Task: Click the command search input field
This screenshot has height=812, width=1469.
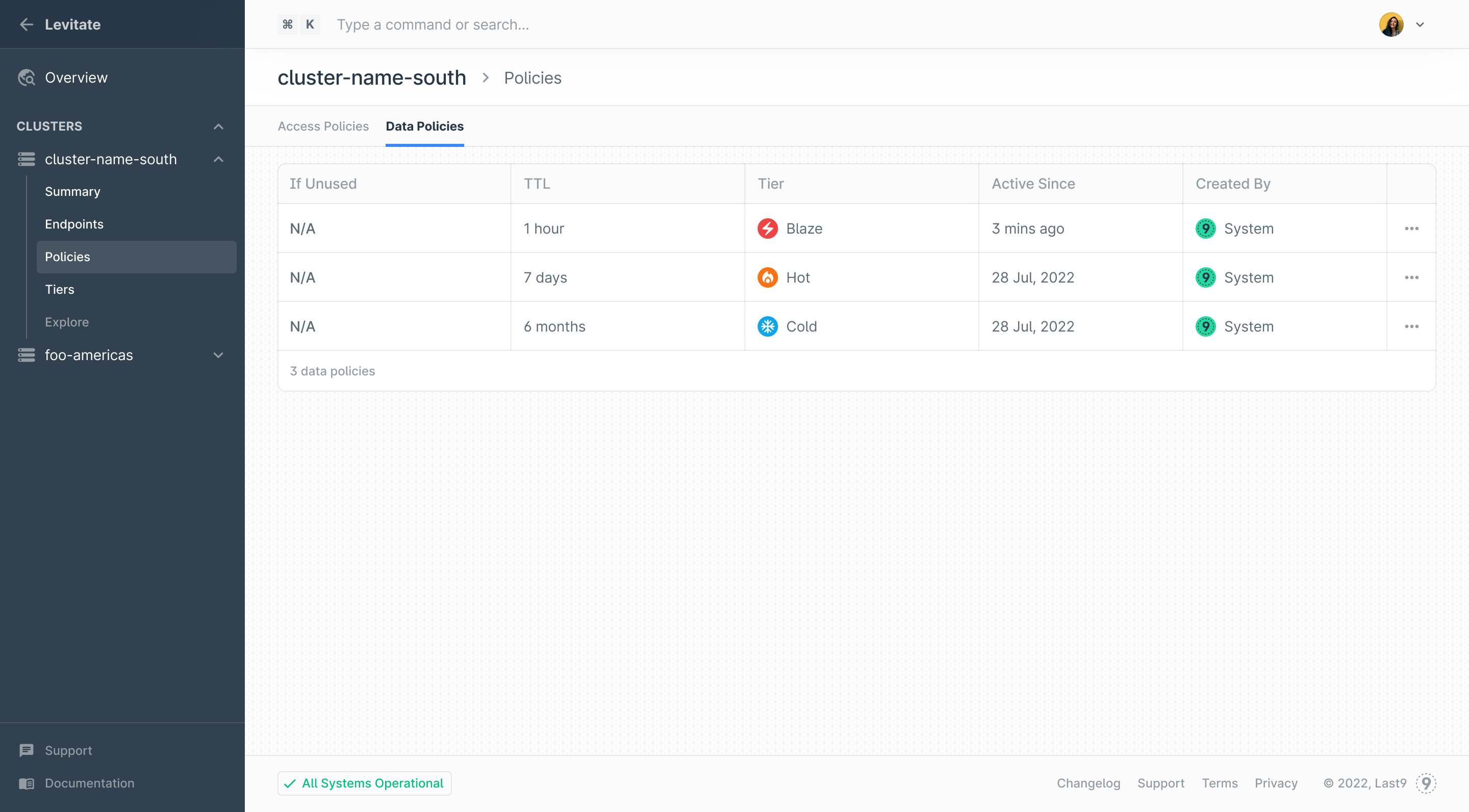Action: 433,24
